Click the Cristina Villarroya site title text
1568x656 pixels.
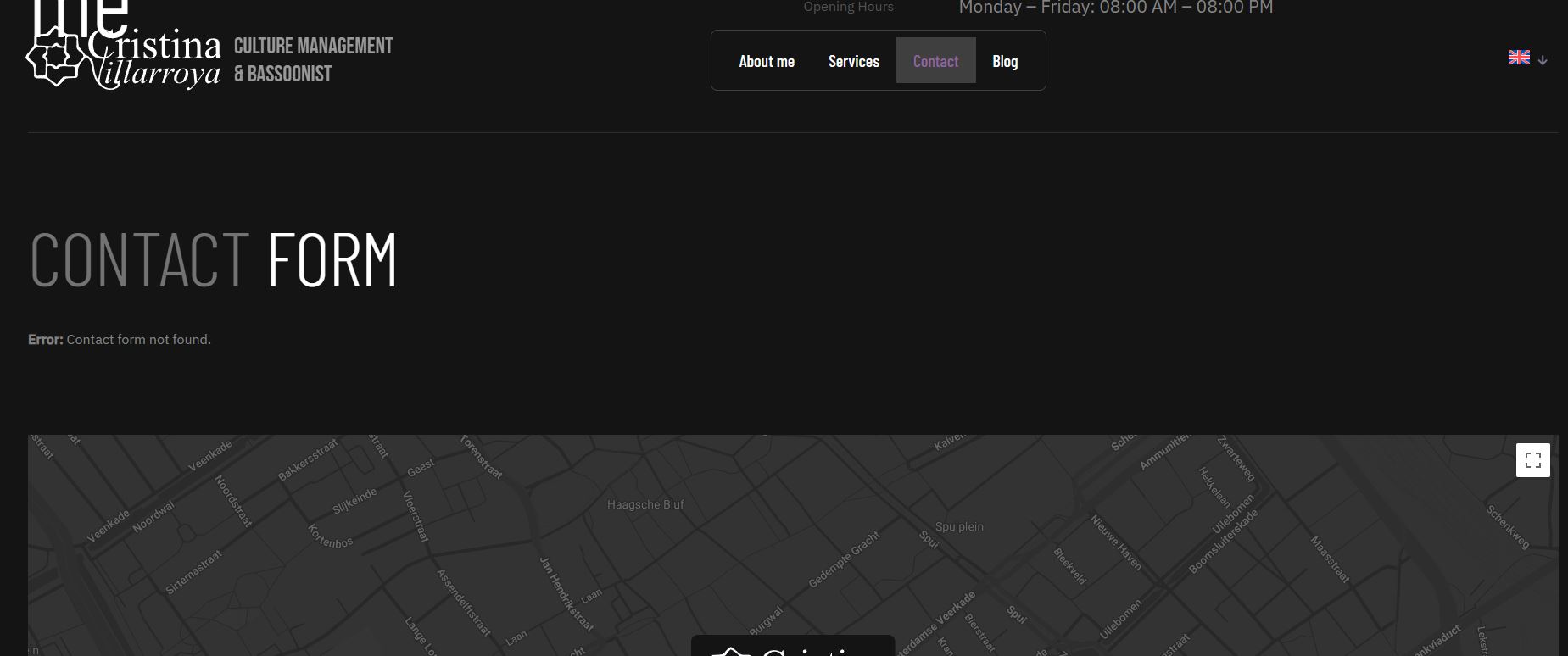(x=153, y=59)
